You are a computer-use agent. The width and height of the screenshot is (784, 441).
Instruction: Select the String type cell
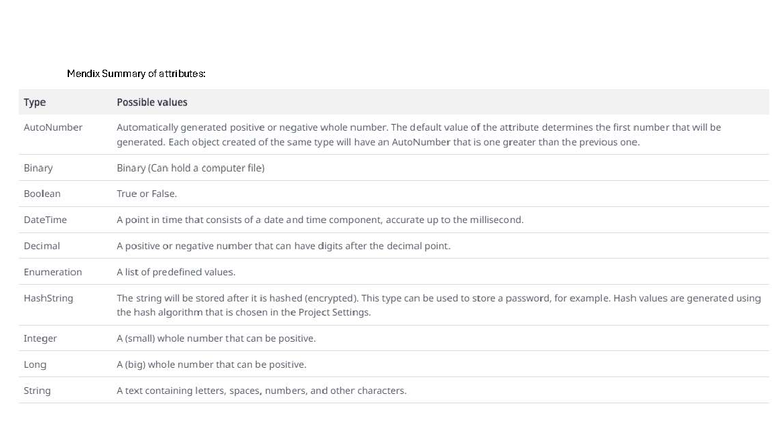37,390
